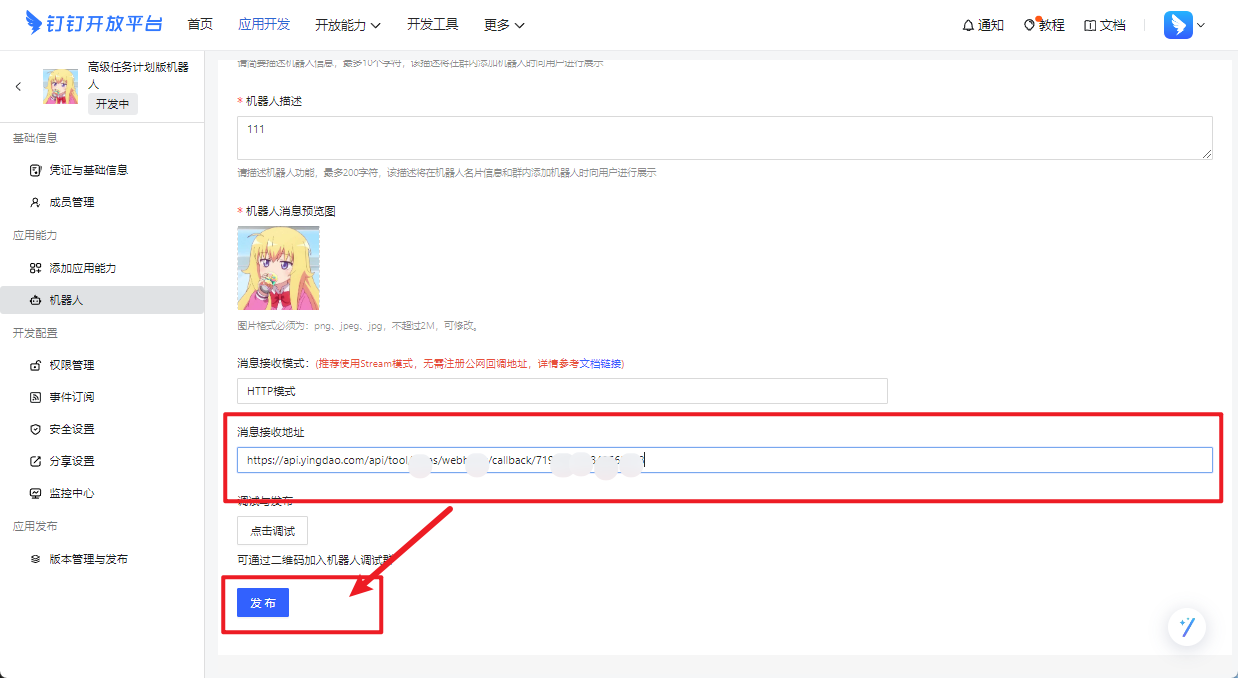
Task: Click the 通知 bell icon
Action: tap(968, 25)
